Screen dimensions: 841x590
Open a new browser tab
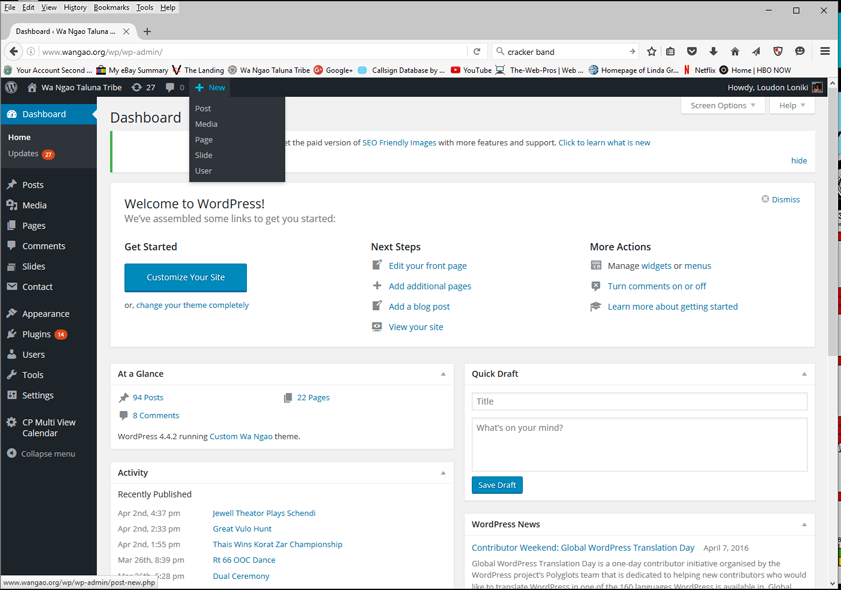147,32
